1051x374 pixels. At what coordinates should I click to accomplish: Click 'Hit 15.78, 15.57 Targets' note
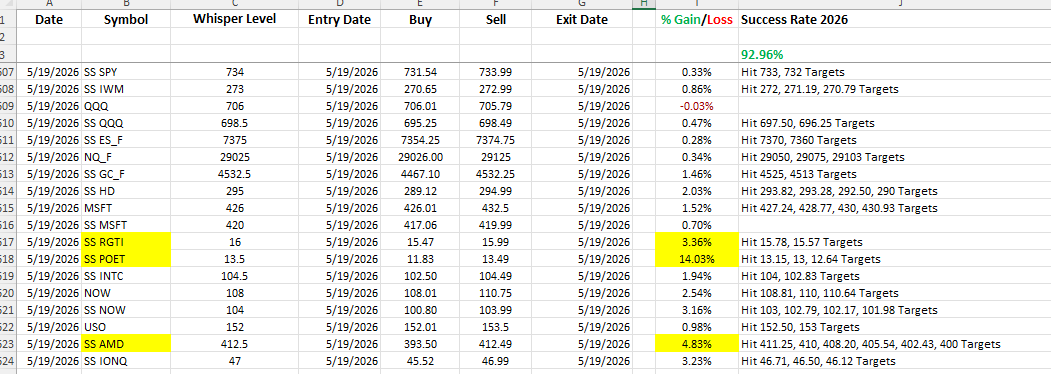pos(802,242)
